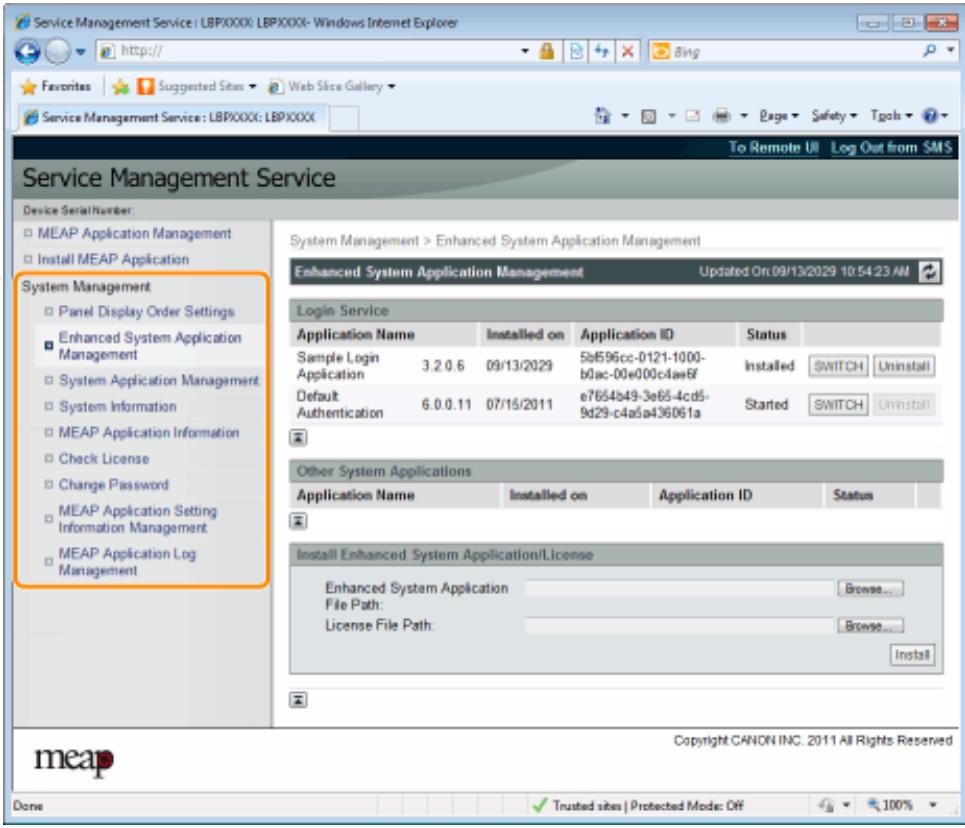The width and height of the screenshot is (965, 828).
Task: Click SWITCH for Sample Login Application
Action: tap(838, 366)
